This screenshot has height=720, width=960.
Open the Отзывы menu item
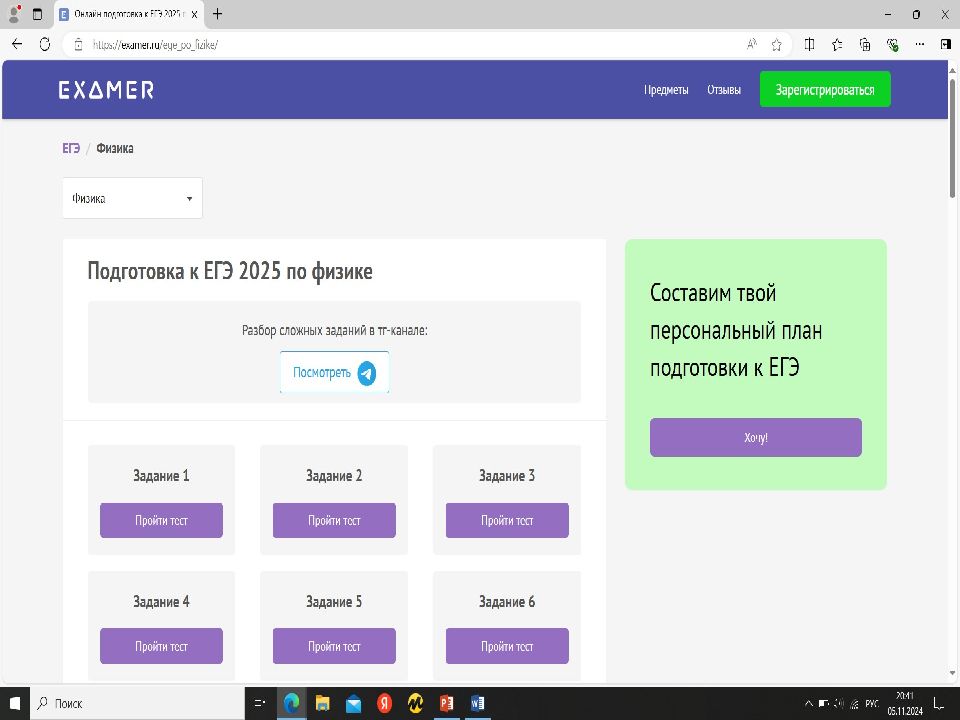point(724,90)
